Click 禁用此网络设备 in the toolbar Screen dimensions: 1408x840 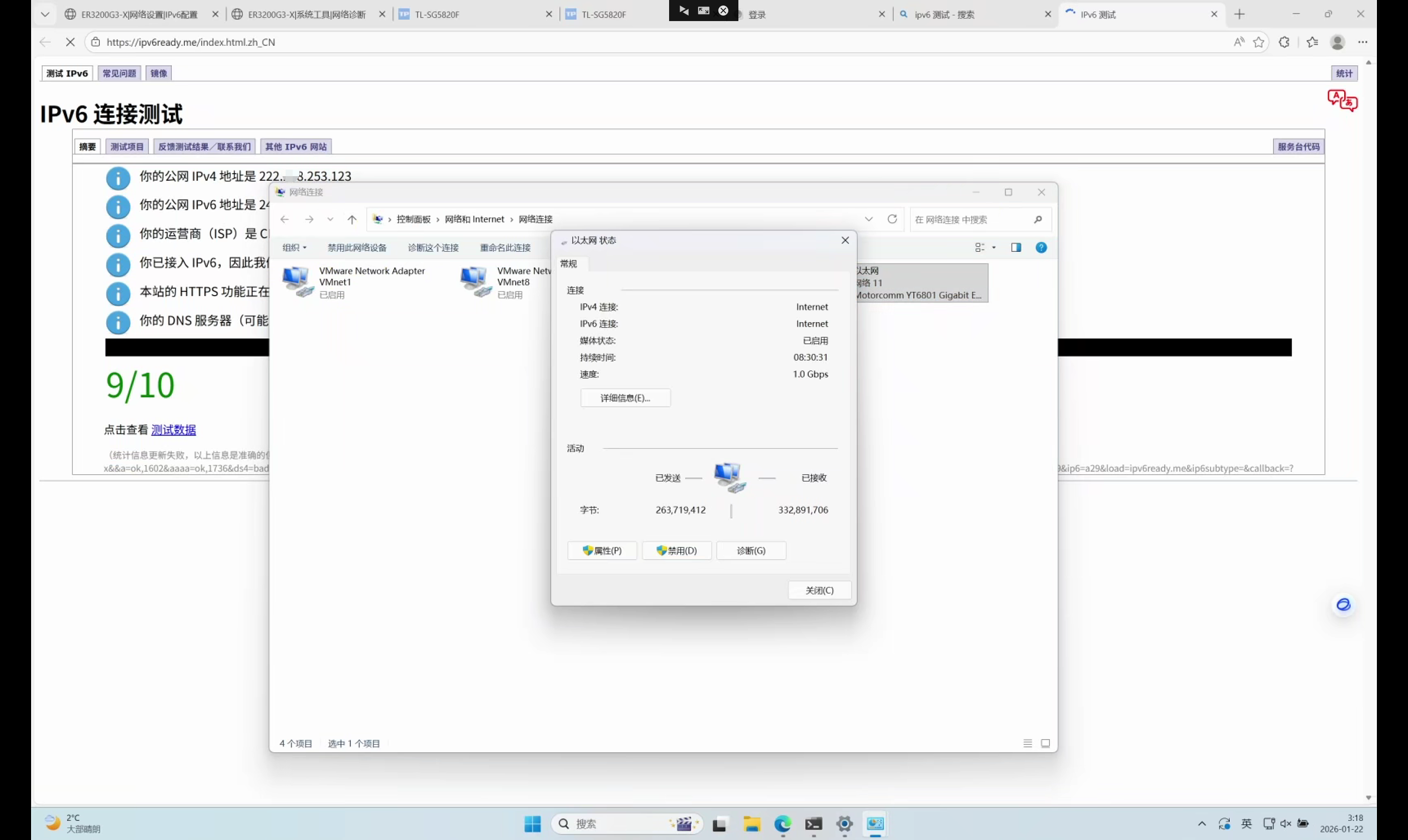[x=357, y=247]
